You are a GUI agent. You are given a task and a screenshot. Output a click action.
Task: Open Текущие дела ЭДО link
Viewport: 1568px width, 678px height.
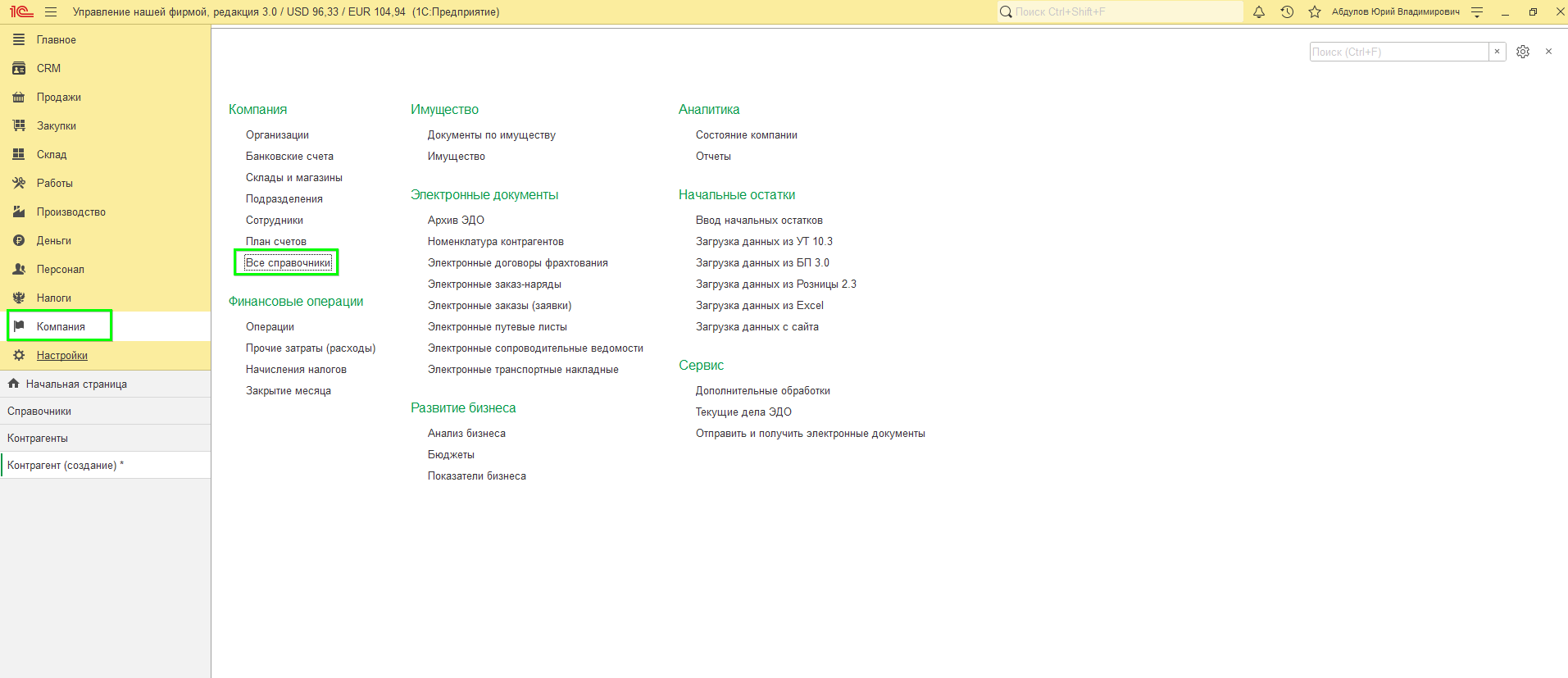point(743,412)
